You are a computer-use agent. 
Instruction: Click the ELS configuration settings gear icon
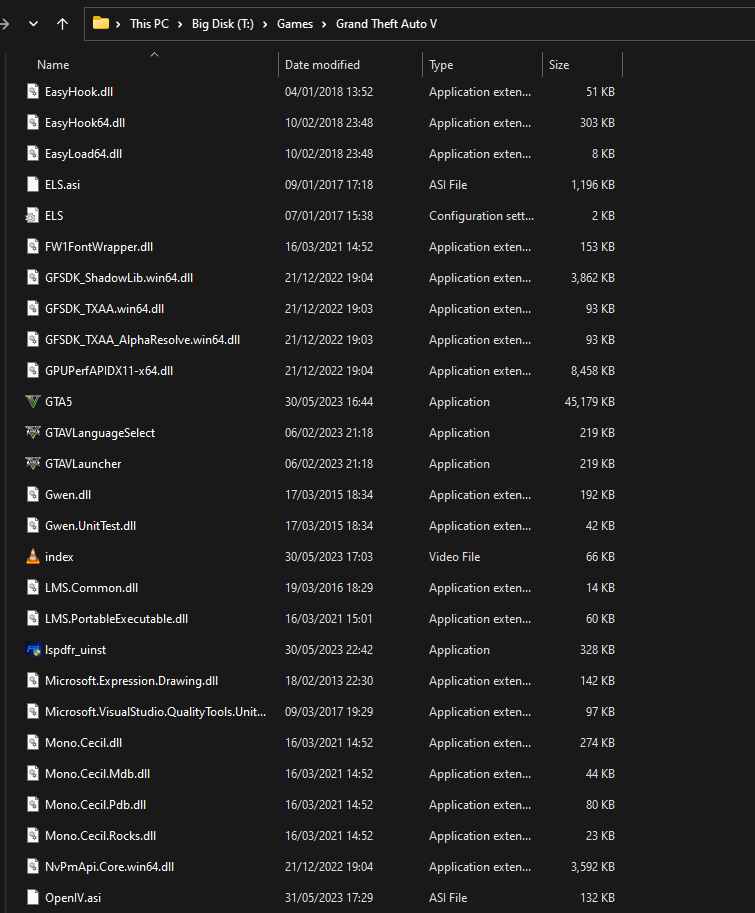pos(33,215)
